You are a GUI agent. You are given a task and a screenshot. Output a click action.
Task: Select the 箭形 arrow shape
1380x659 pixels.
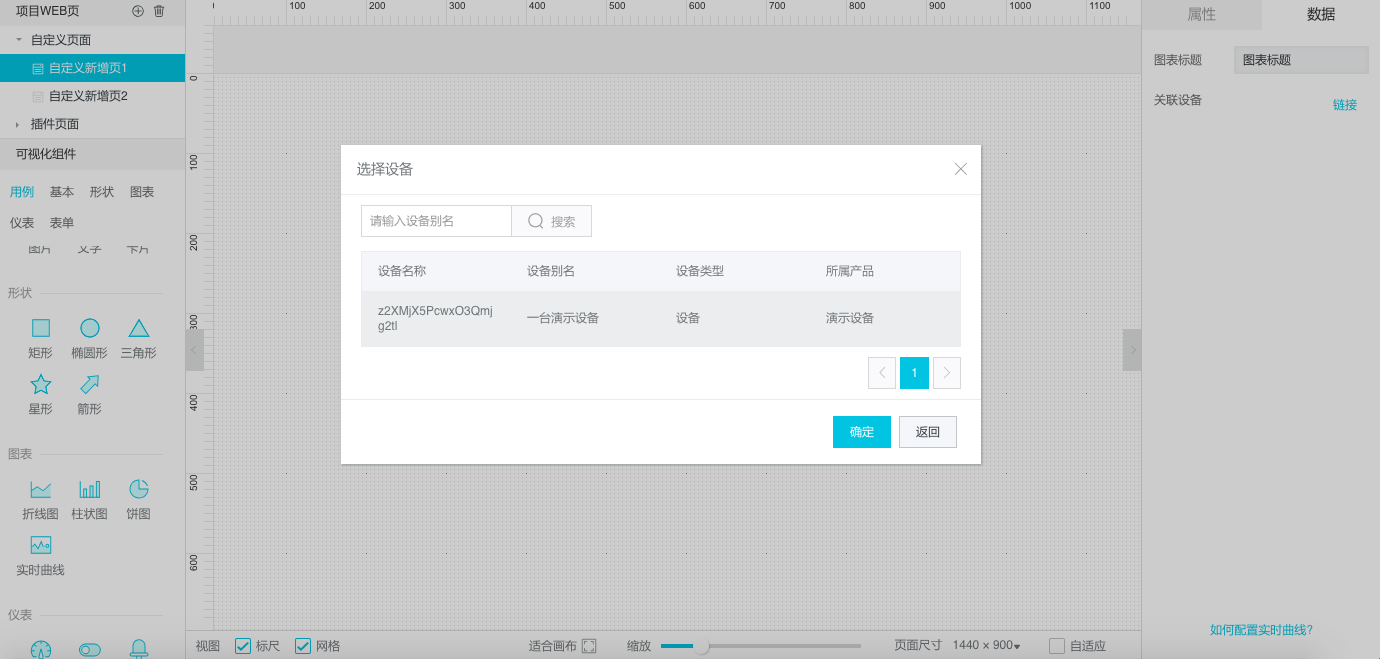pos(90,384)
